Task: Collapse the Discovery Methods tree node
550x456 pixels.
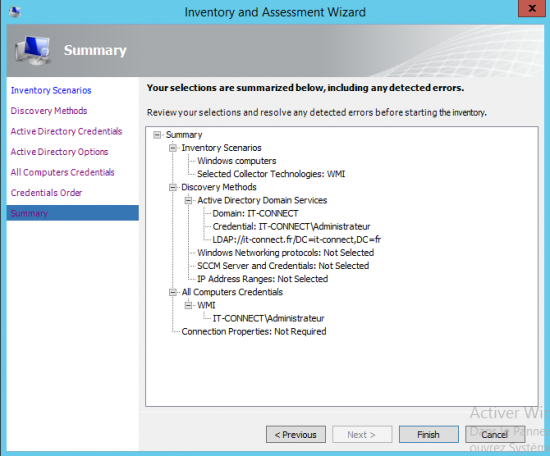Action: pyautogui.click(x=173, y=187)
